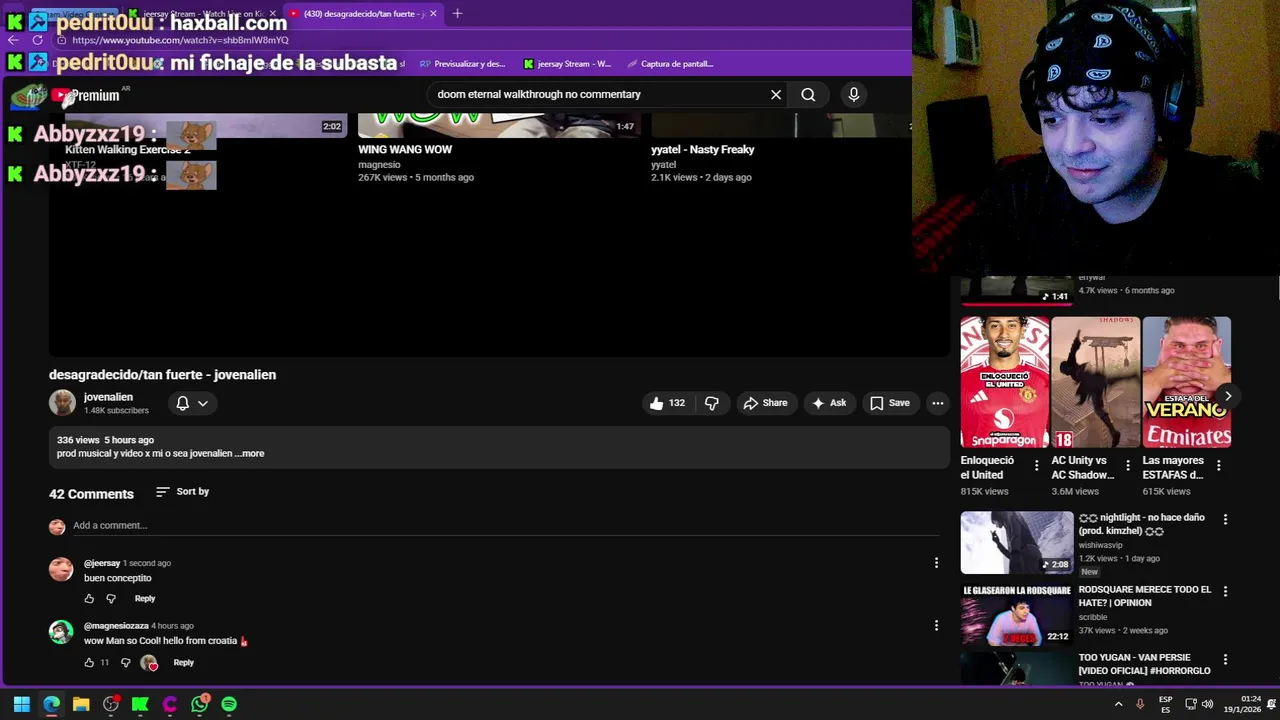Open File Explorer from taskbar

coord(81,704)
